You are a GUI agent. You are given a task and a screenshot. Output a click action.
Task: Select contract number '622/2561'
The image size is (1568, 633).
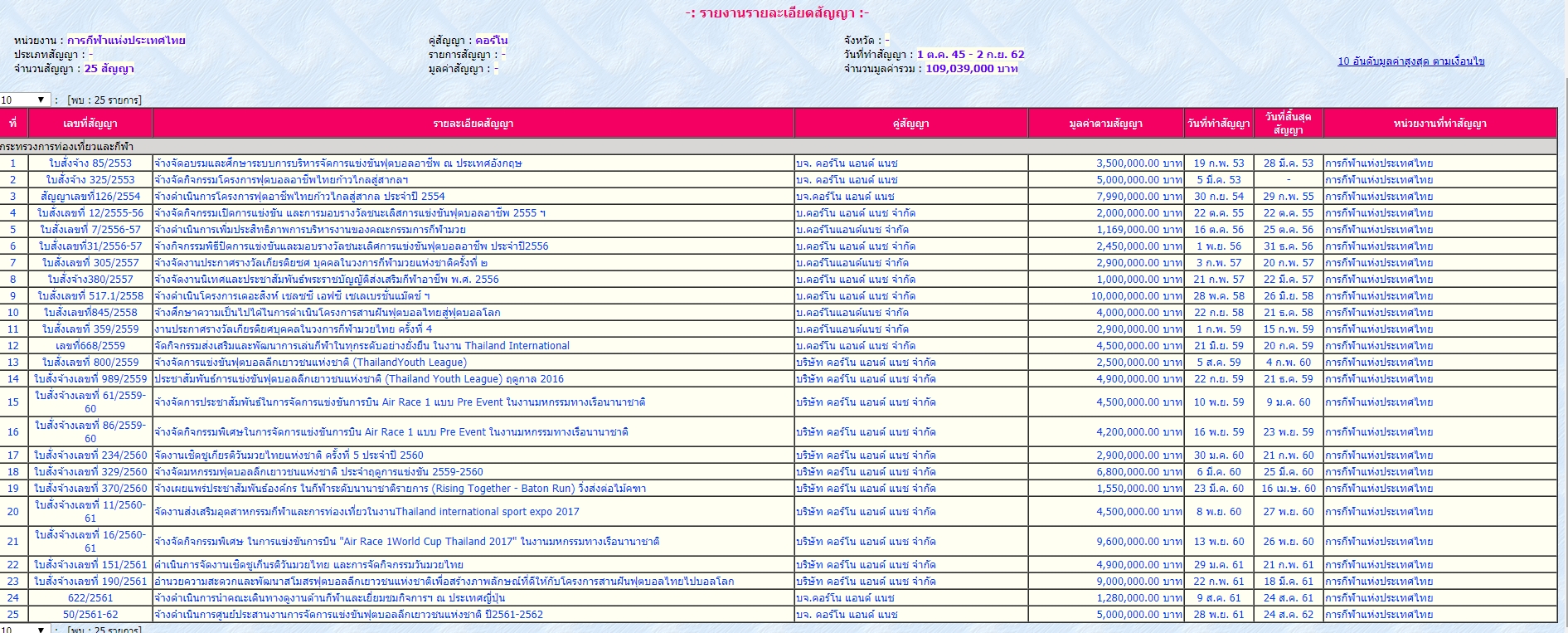click(x=90, y=598)
